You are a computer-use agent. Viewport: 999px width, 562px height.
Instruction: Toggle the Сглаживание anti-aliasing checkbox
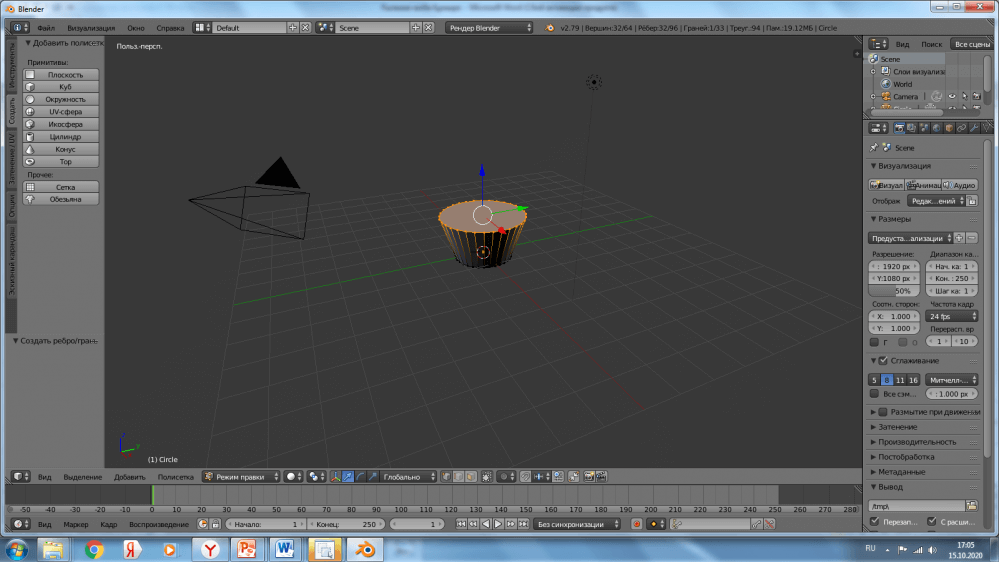[x=883, y=360]
